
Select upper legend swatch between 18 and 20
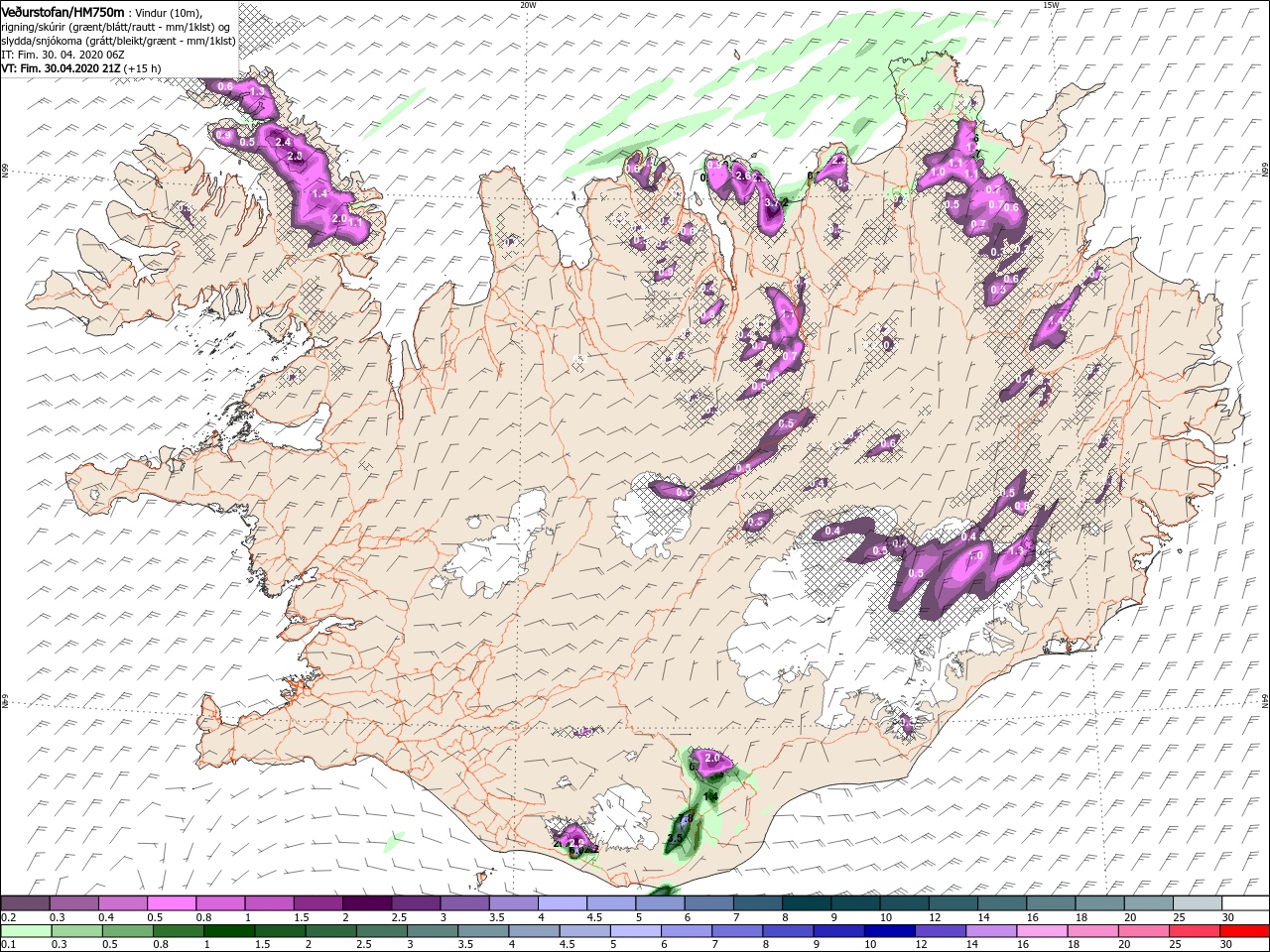pos(1099,902)
